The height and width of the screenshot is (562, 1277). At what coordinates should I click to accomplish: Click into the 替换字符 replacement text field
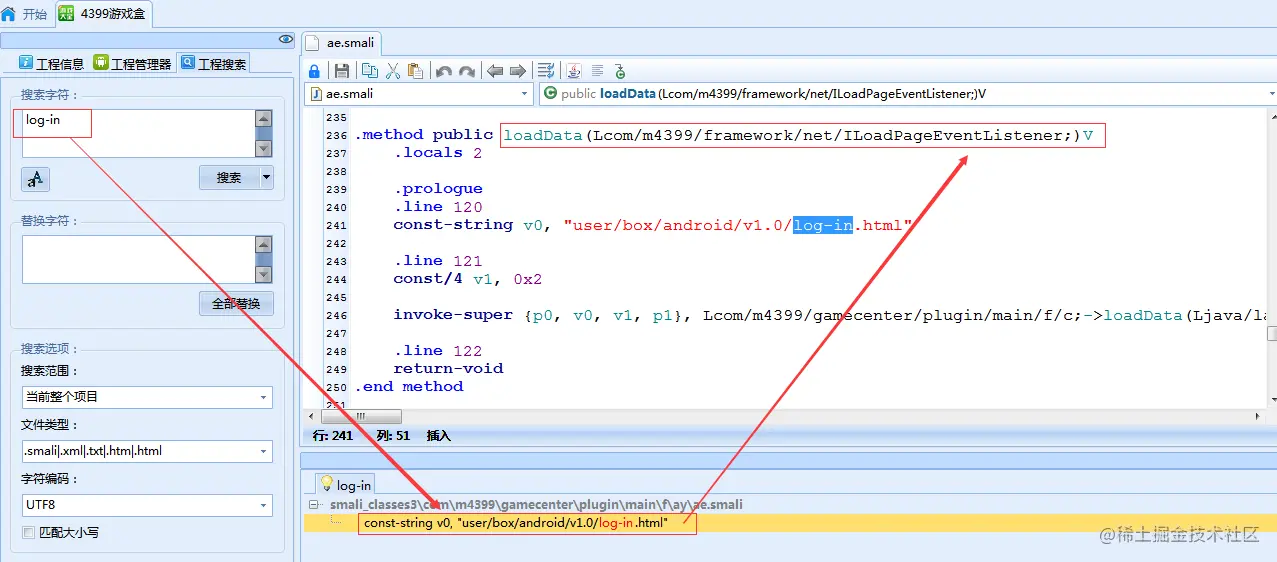click(x=138, y=259)
